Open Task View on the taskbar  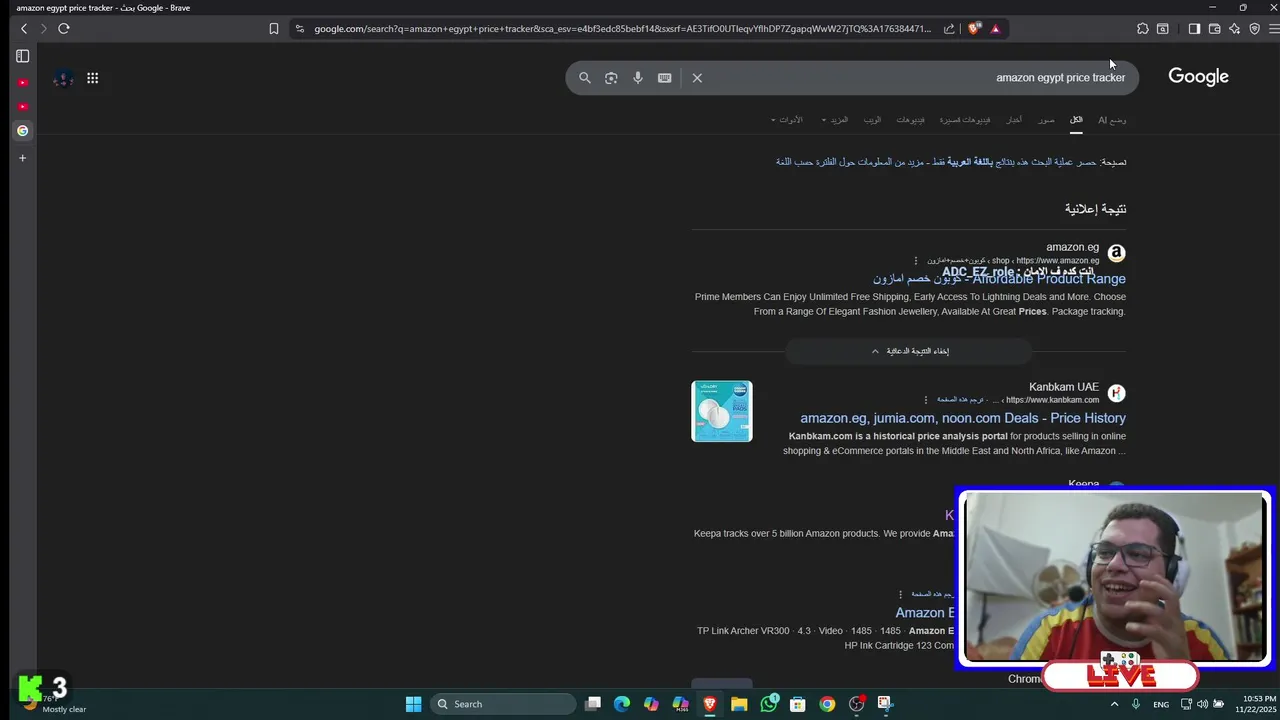click(593, 704)
